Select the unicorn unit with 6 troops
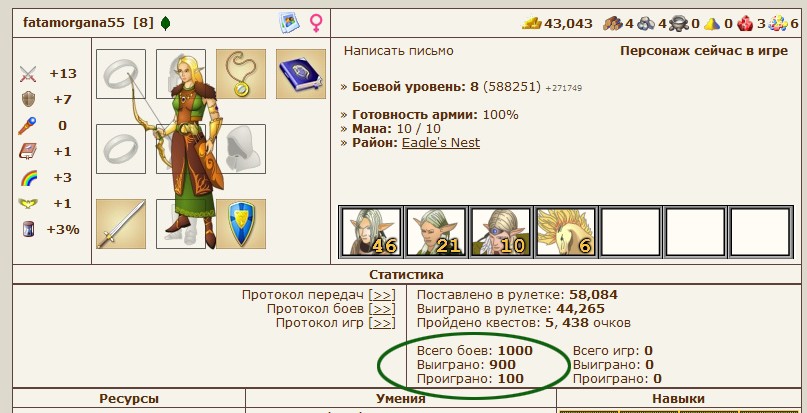 pyautogui.click(x=566, y=232)
